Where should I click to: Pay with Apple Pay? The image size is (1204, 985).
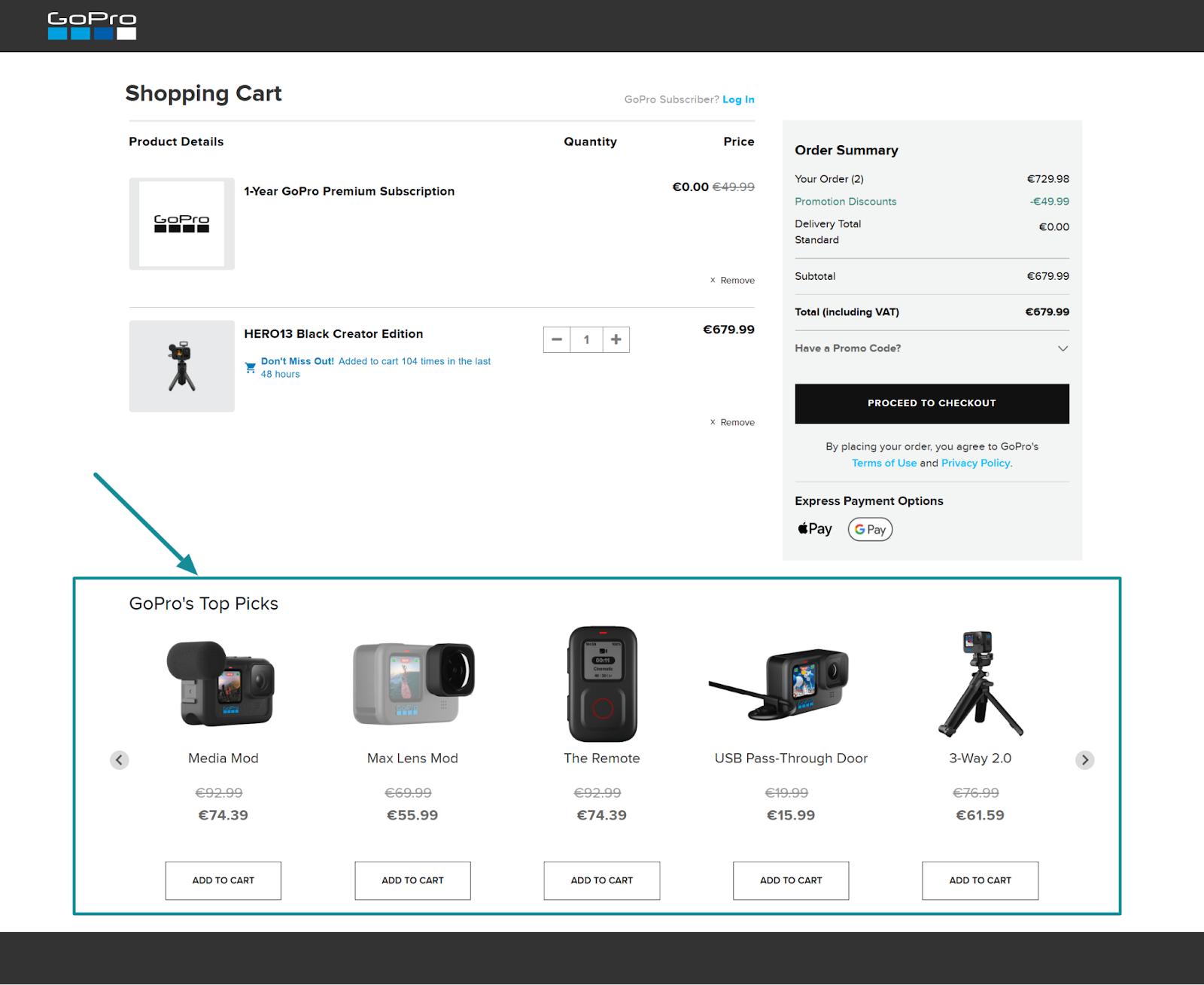815,529
